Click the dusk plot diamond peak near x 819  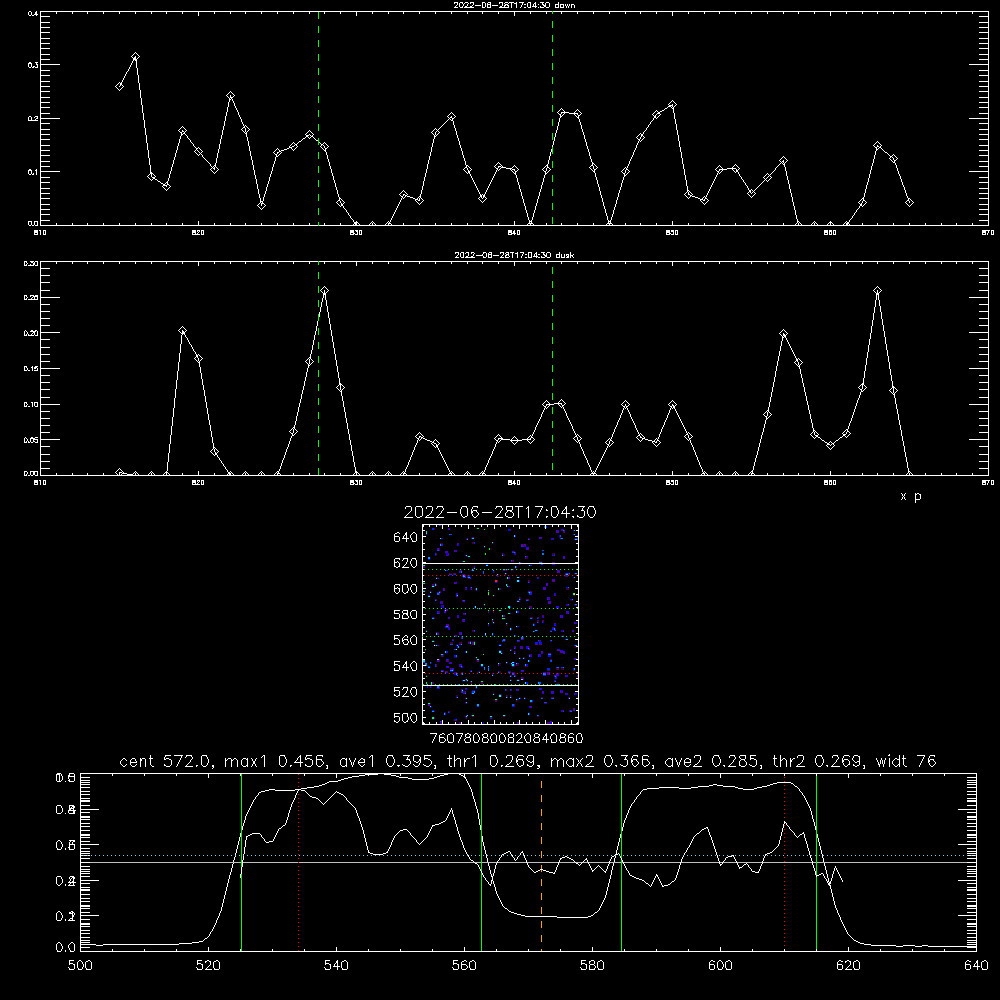(x=182, y=331)
